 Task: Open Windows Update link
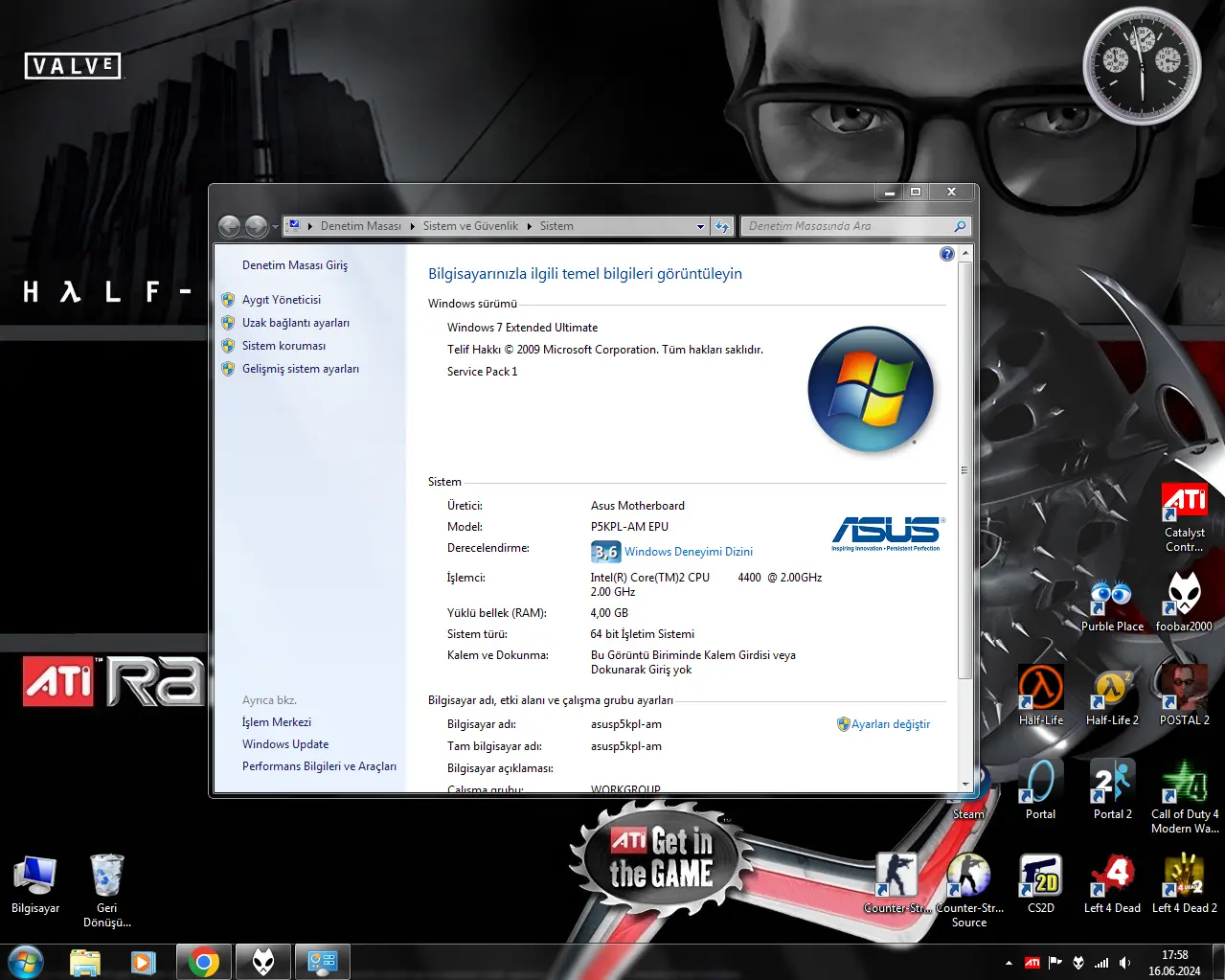[285, 744]
